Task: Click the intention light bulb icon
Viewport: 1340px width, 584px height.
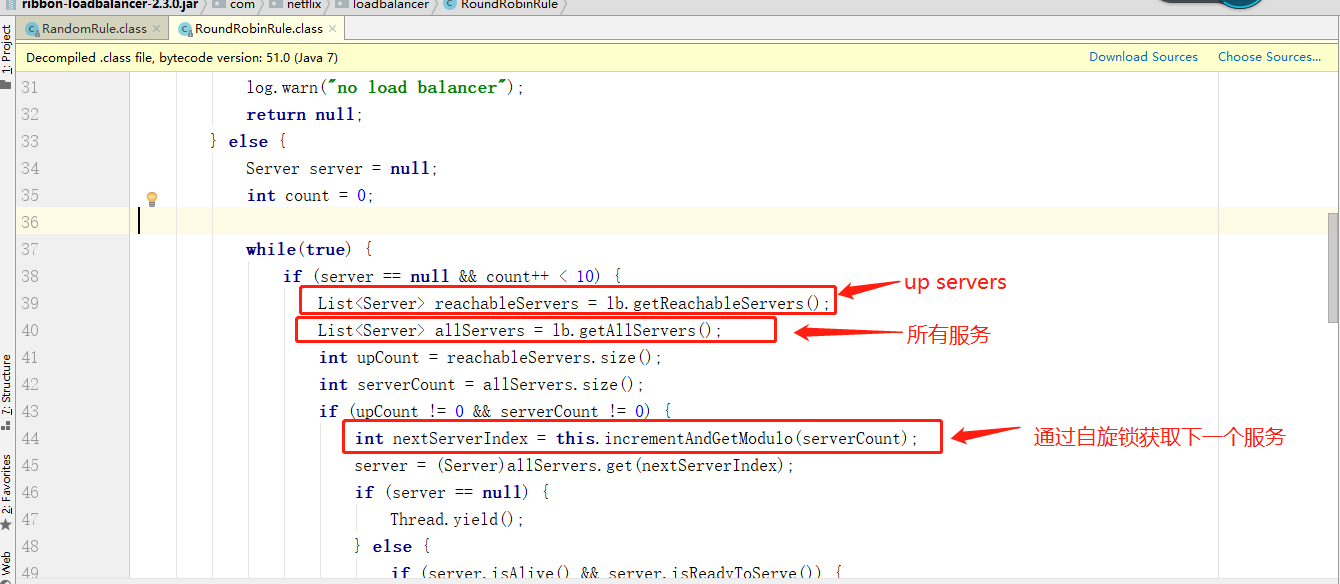Action: (x=152, y=199)
